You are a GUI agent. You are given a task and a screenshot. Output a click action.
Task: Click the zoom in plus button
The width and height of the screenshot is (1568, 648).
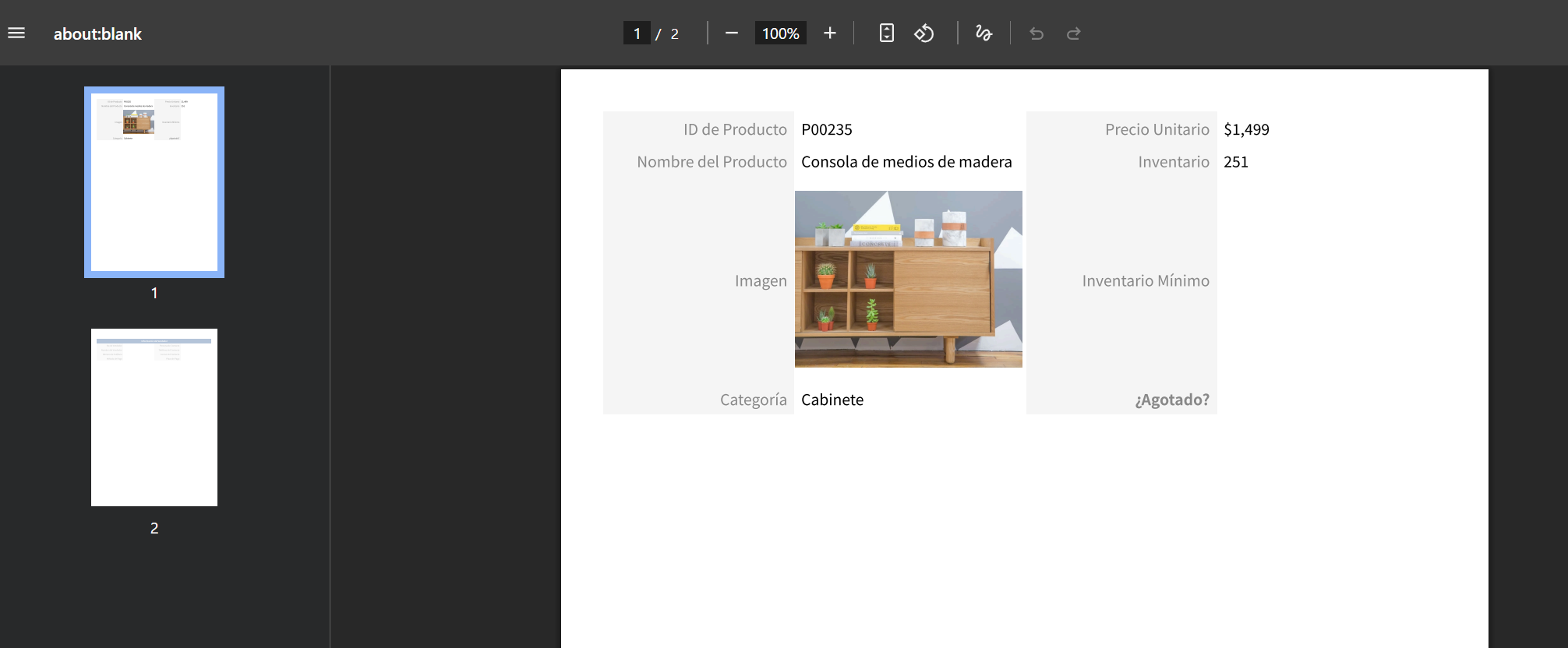(829, 33)
